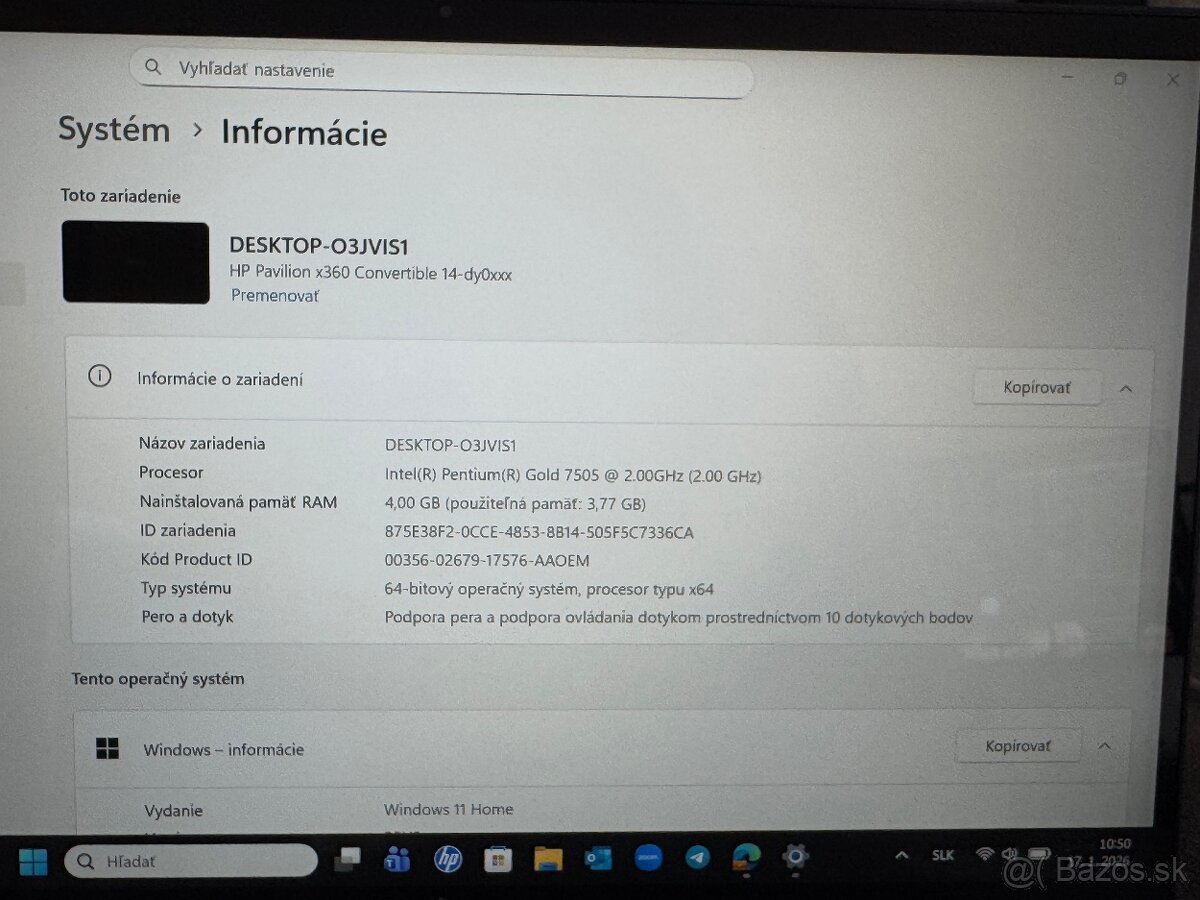The image size is (1200, 900).
Task: Go back to the Systém settings page
Action: point(114,129)
